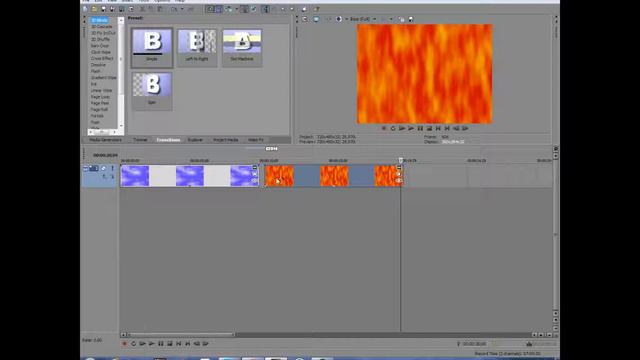Screen dimensions: 640x360
Task: Click the red Record button below the timeline
Action: 124,344
